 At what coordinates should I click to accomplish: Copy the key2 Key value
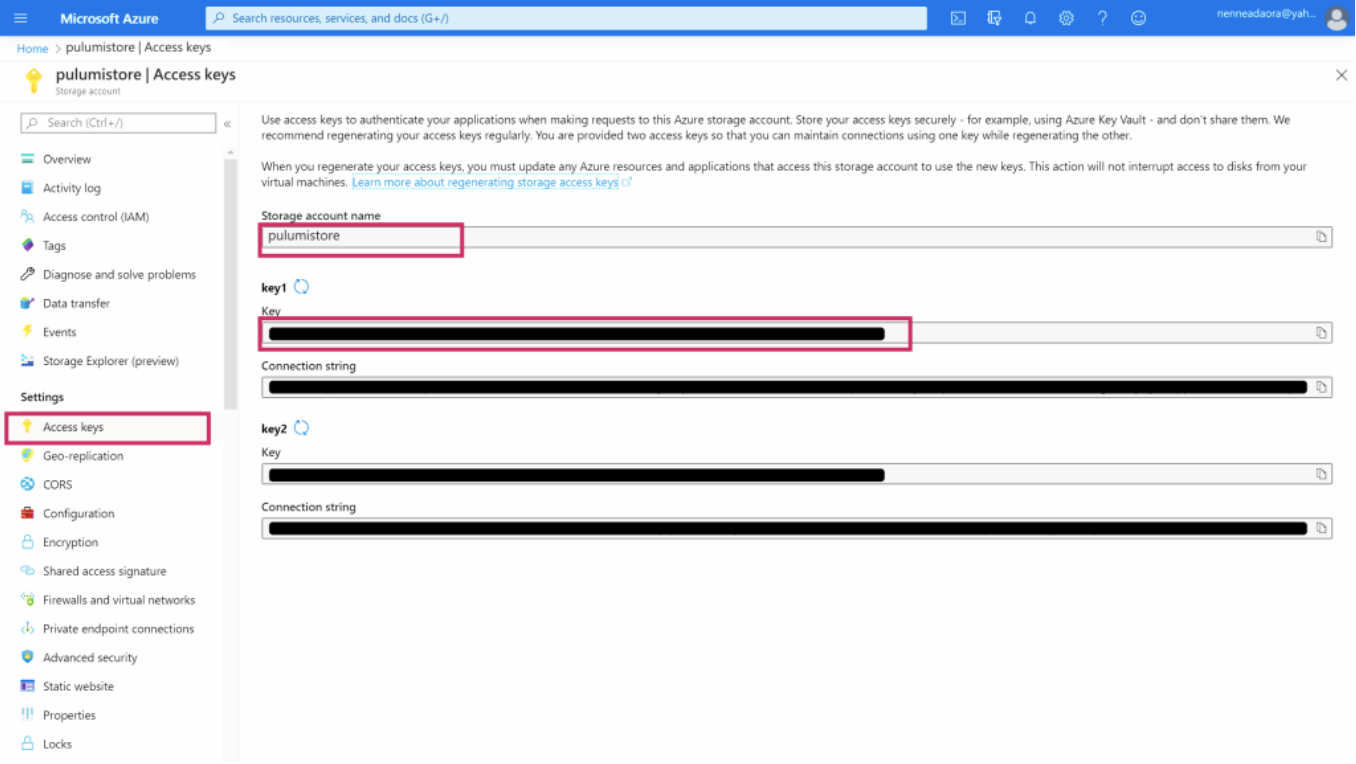point(1321,474)
